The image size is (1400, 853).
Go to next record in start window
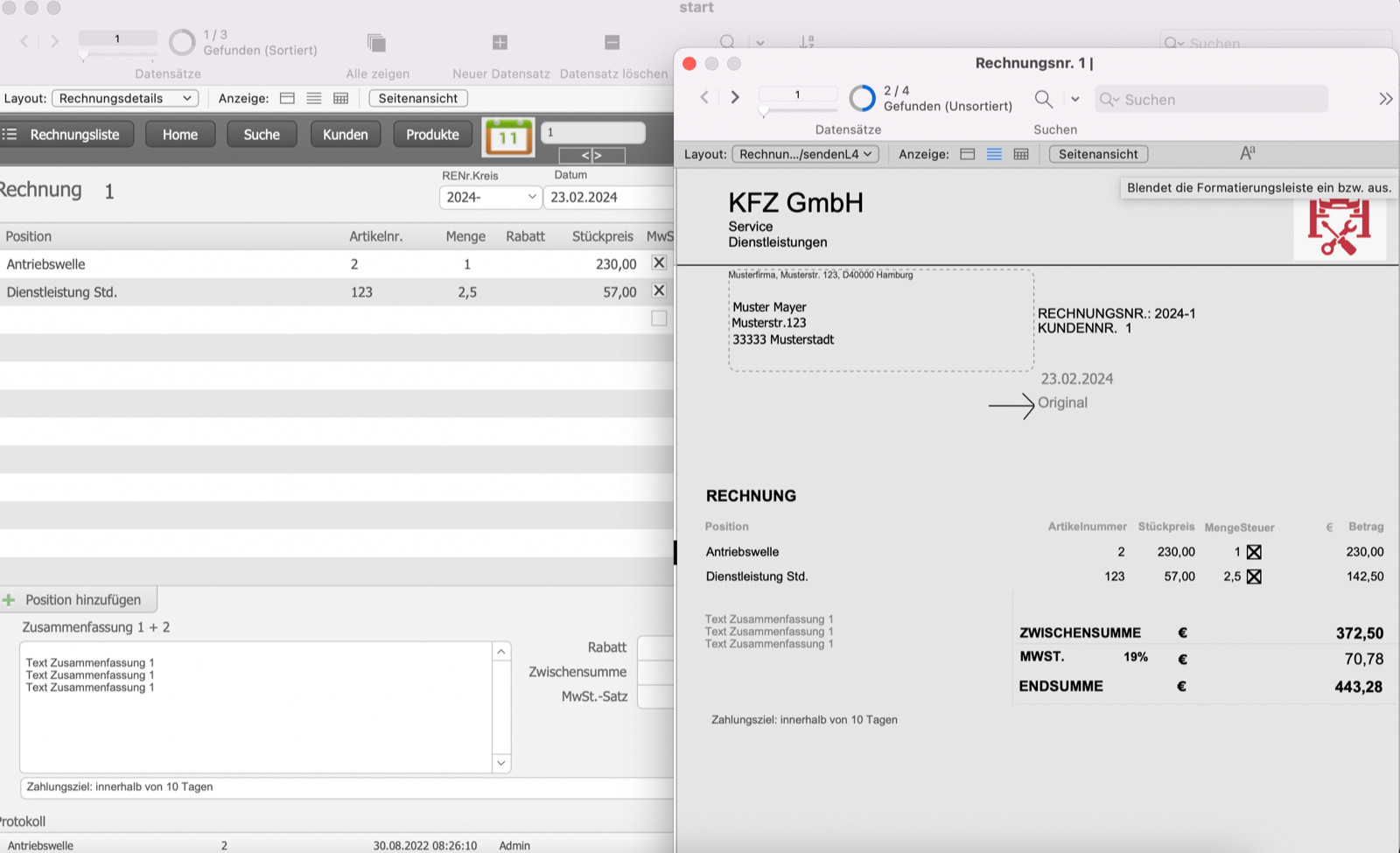click(x=54, y=41)
